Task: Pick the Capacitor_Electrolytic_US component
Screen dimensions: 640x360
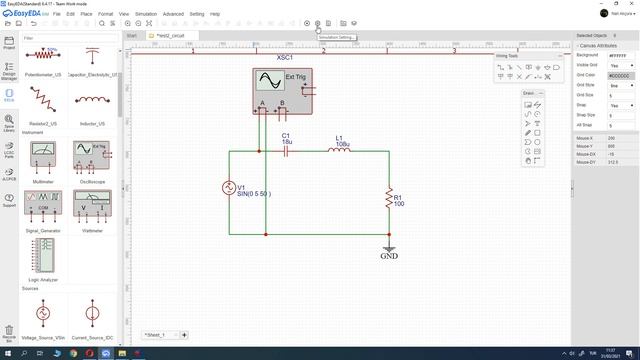Action: pos(93,62)
